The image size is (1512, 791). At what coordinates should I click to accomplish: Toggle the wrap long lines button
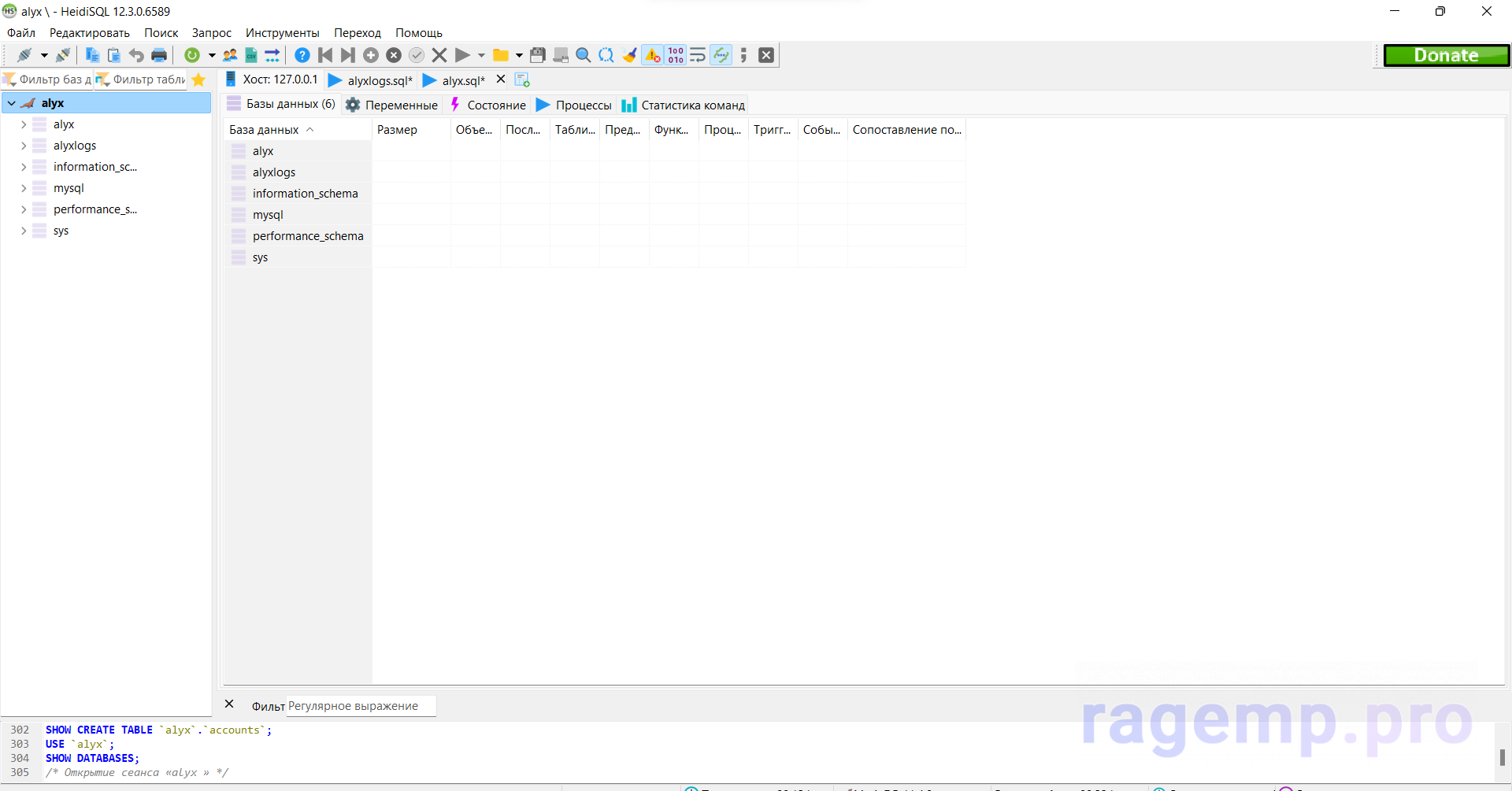[698, 55]
